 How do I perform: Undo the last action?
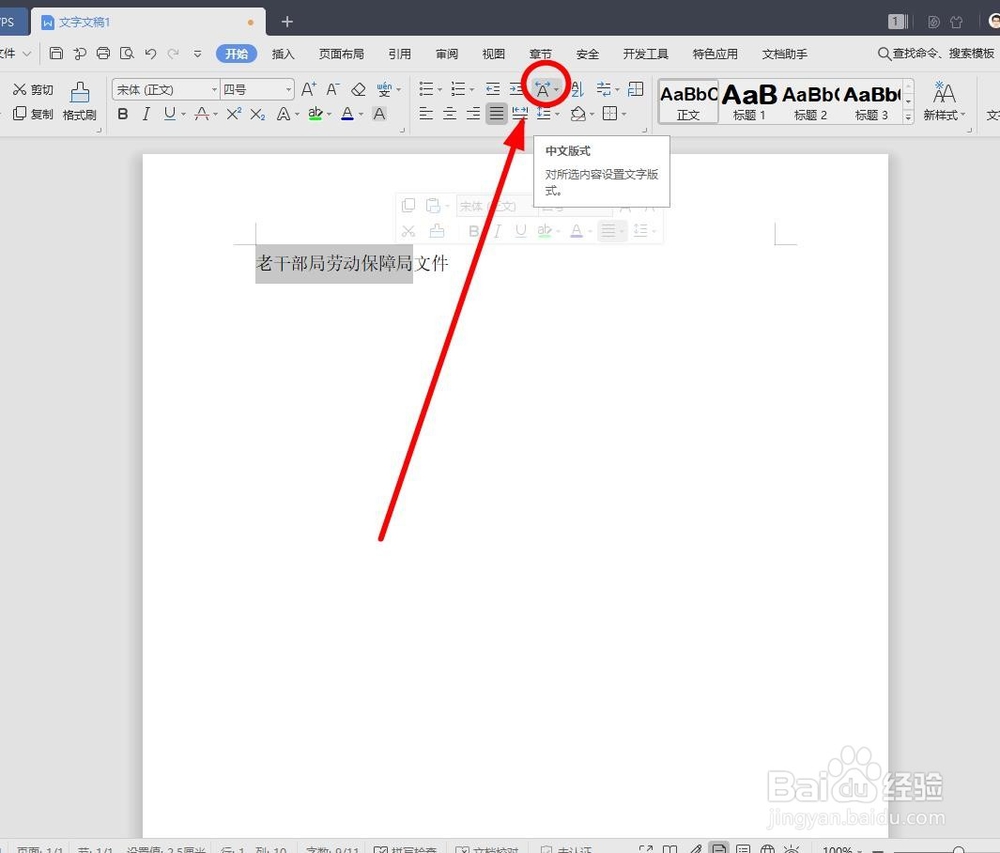151,54
